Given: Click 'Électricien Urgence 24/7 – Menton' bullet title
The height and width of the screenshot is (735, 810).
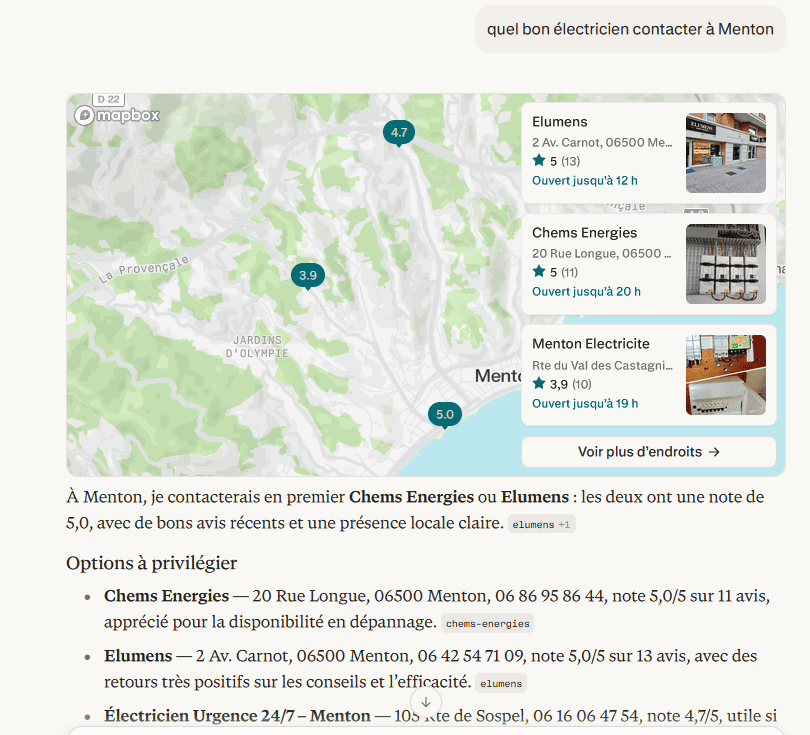Looking at the screenshot, I should 237,716.
